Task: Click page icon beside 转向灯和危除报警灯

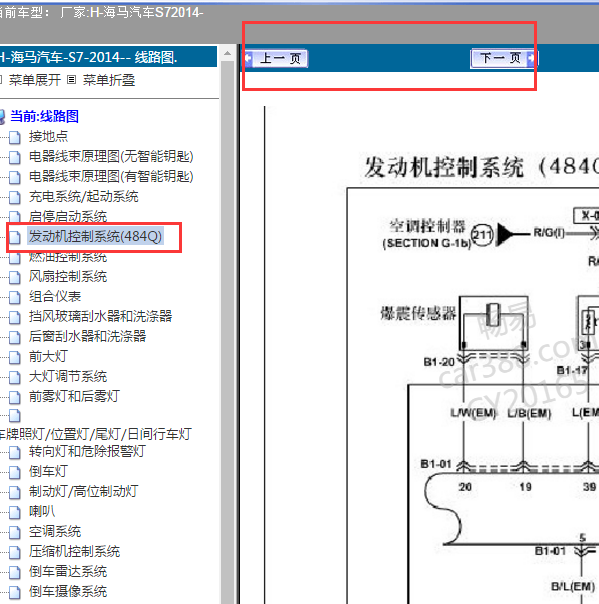Action: pyautogui.click(x=15, y=452)
